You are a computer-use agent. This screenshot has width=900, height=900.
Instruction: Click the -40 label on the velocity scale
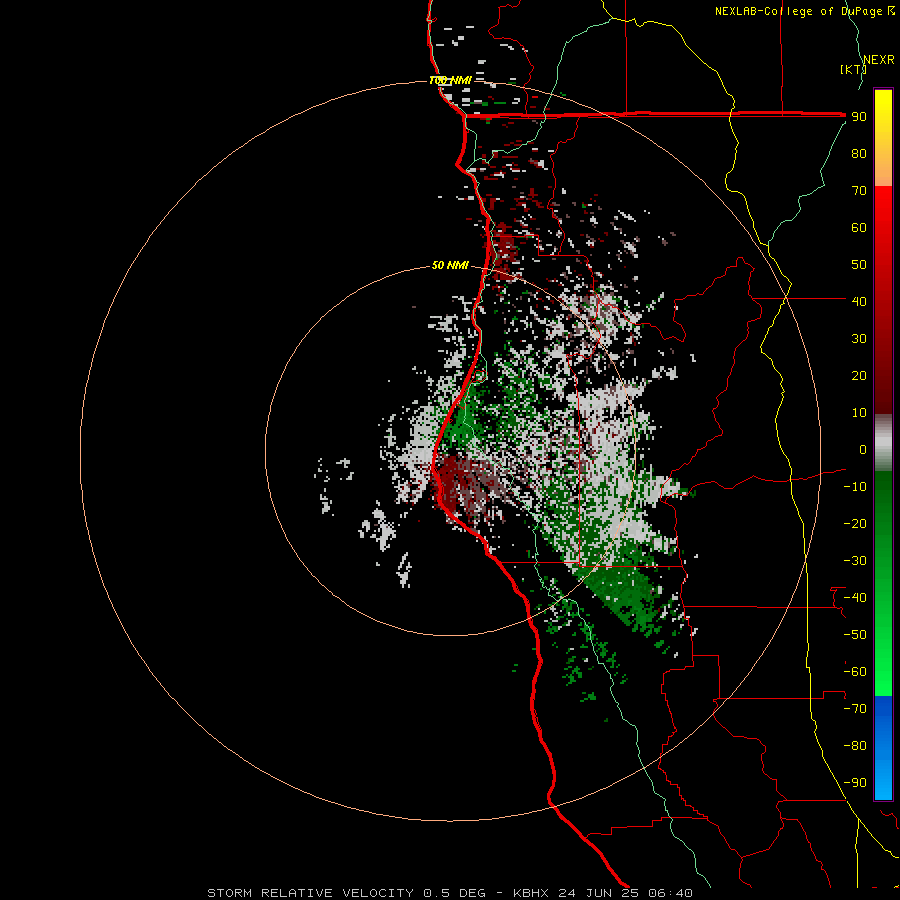(x=855, y=598)
